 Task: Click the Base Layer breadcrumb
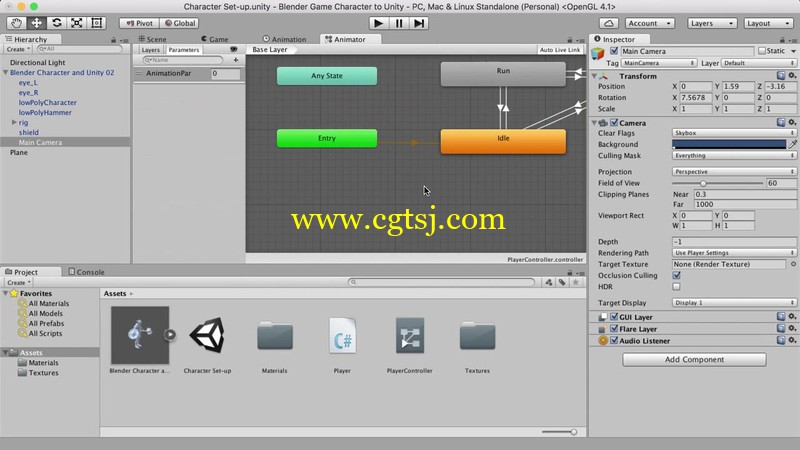pos(269,49)
